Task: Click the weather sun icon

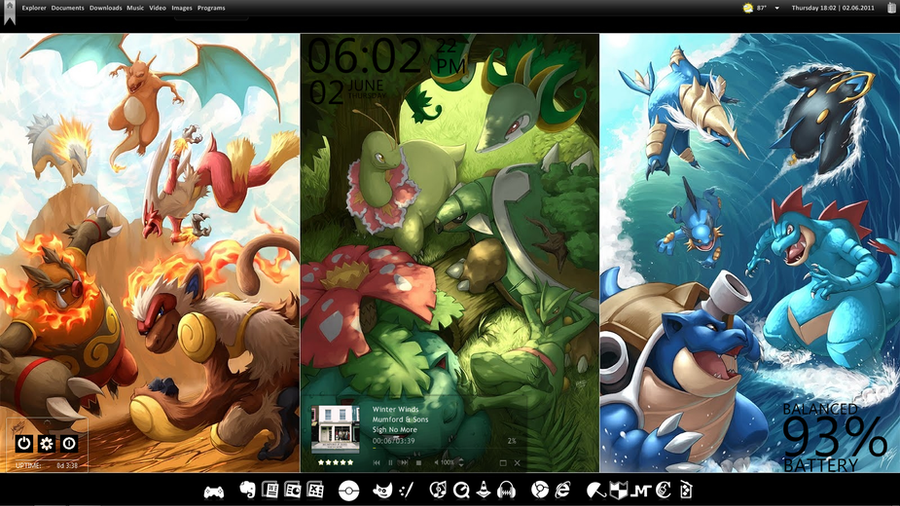Action: (x=748, y=8)
